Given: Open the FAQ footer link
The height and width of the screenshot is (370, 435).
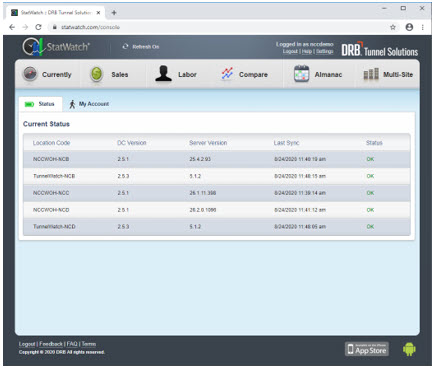Looking at the screenshot, I should [x=72, y=344].
